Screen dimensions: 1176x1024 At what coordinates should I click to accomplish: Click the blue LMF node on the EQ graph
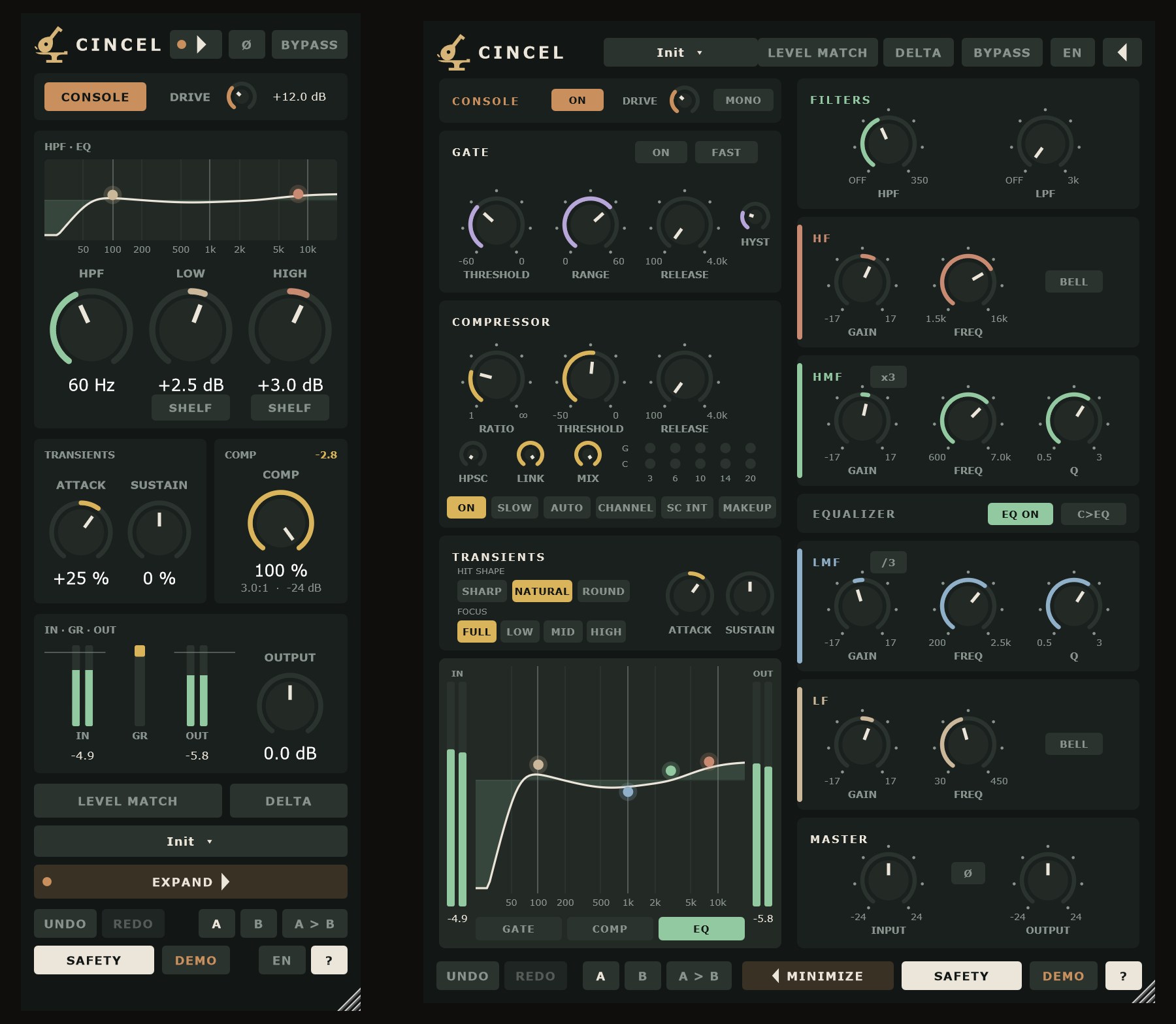[628, 792]
